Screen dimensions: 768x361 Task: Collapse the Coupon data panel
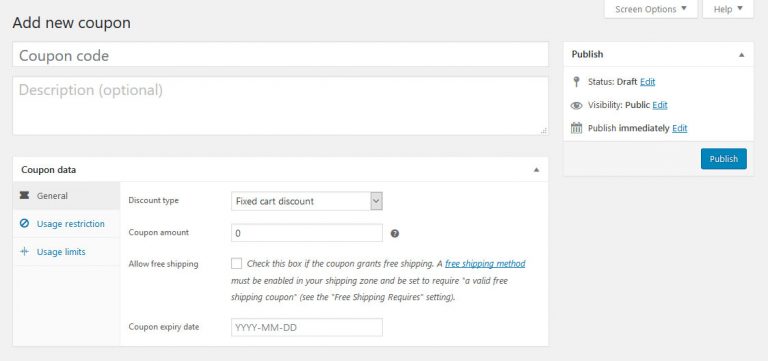pyautogui.click(x=536, y=170)
